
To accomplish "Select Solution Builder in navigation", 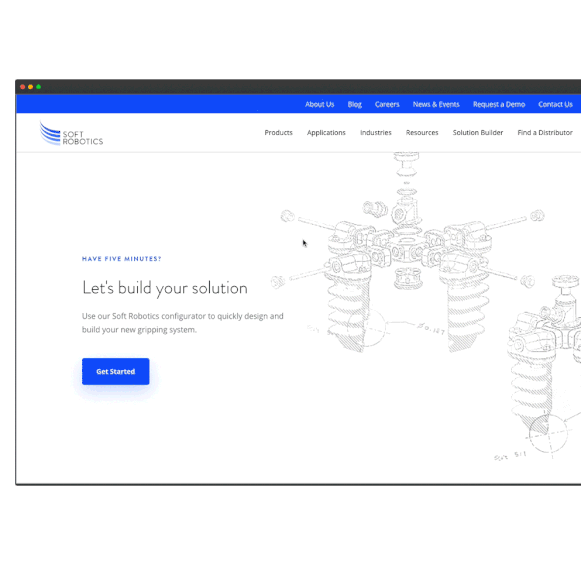I will (x=478, y=133).
